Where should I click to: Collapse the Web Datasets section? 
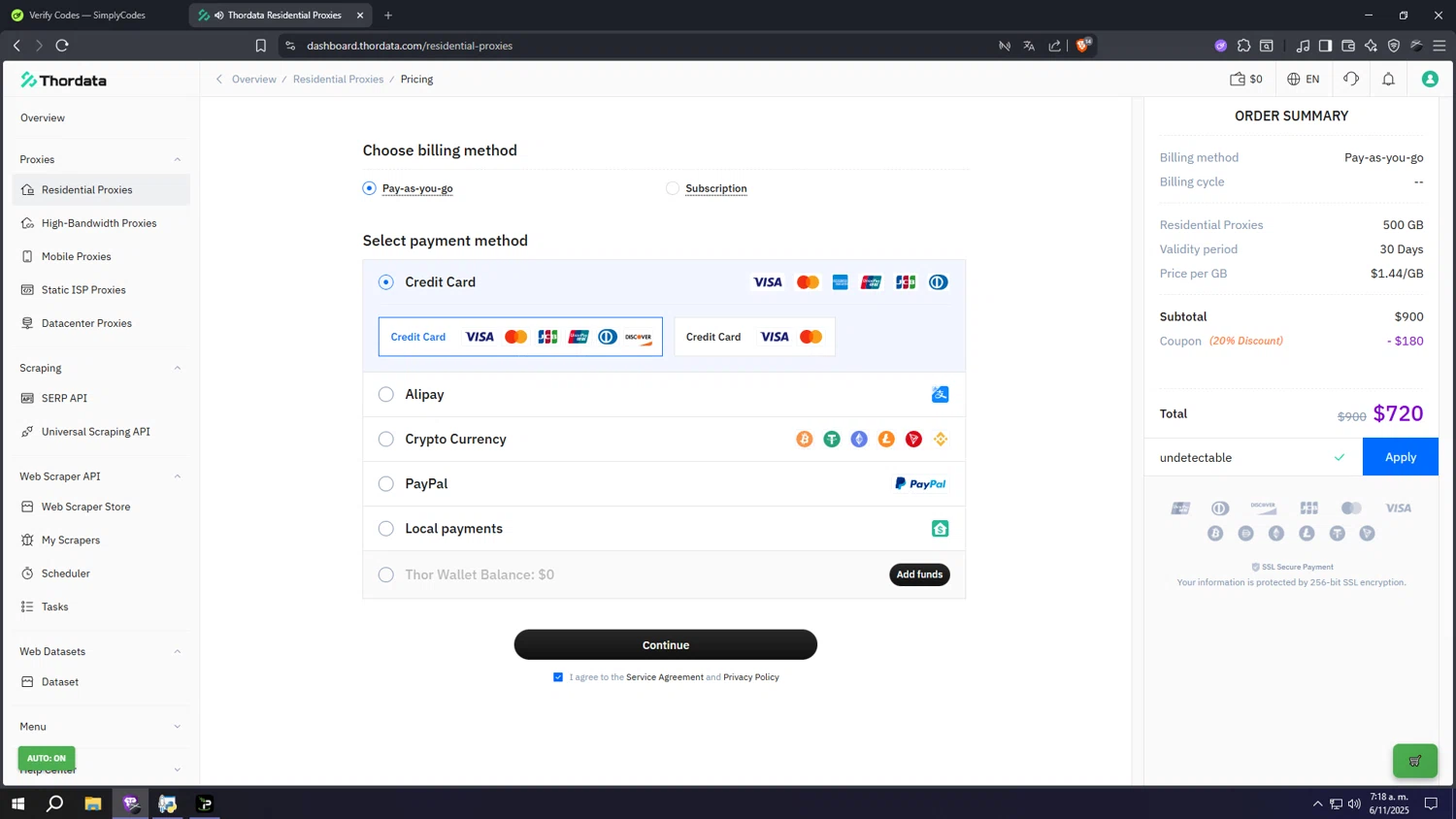tap(177, 651)
